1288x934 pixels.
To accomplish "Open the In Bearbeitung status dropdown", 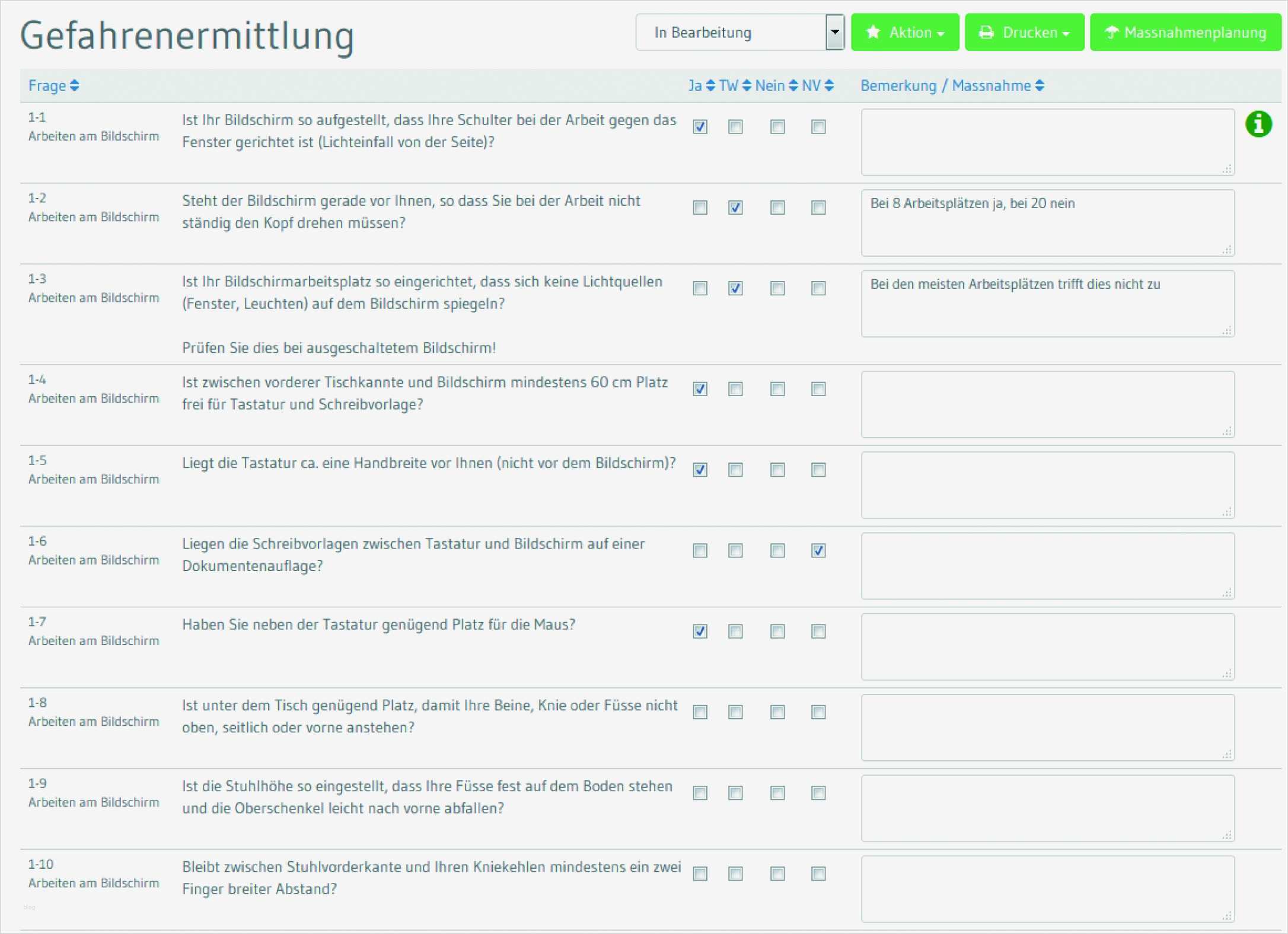I will [739, 33].
